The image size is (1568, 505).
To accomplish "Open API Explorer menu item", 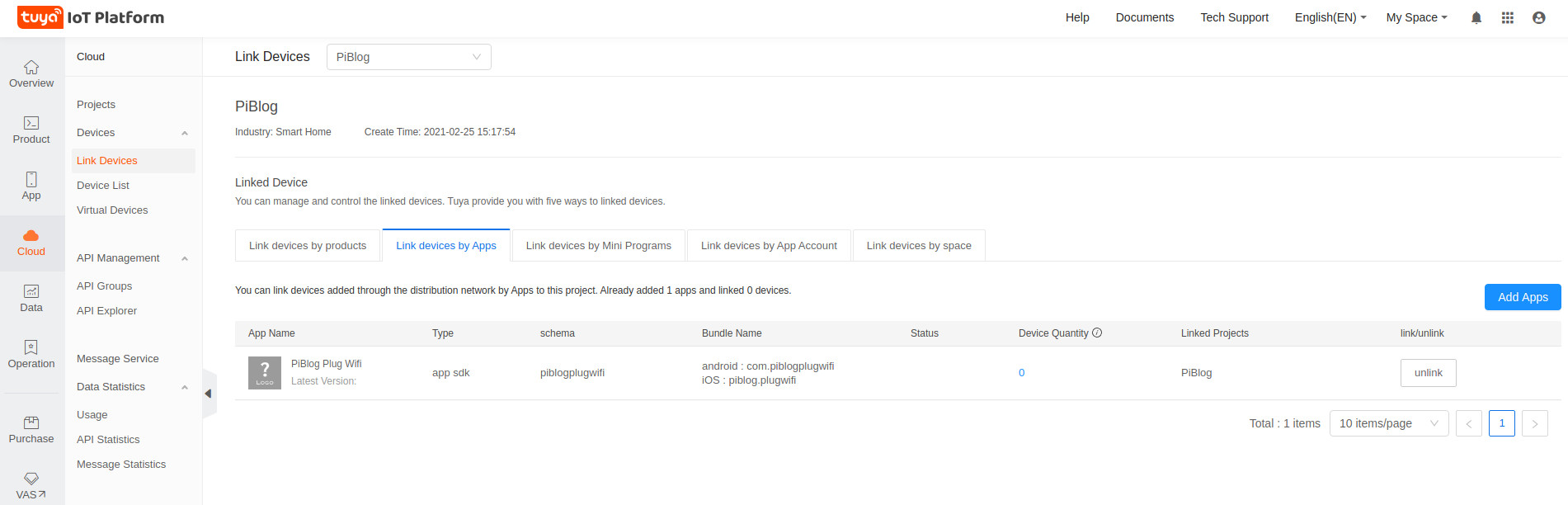I will (x=106, y=311).
